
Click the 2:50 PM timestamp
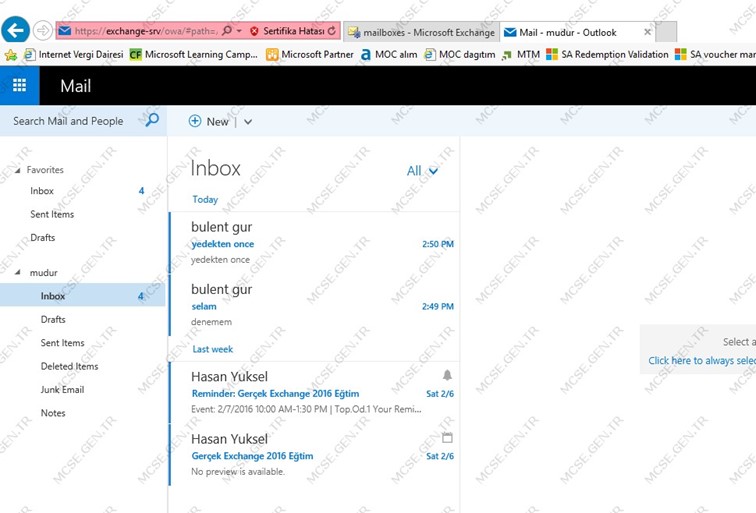[x=438, y=244]
